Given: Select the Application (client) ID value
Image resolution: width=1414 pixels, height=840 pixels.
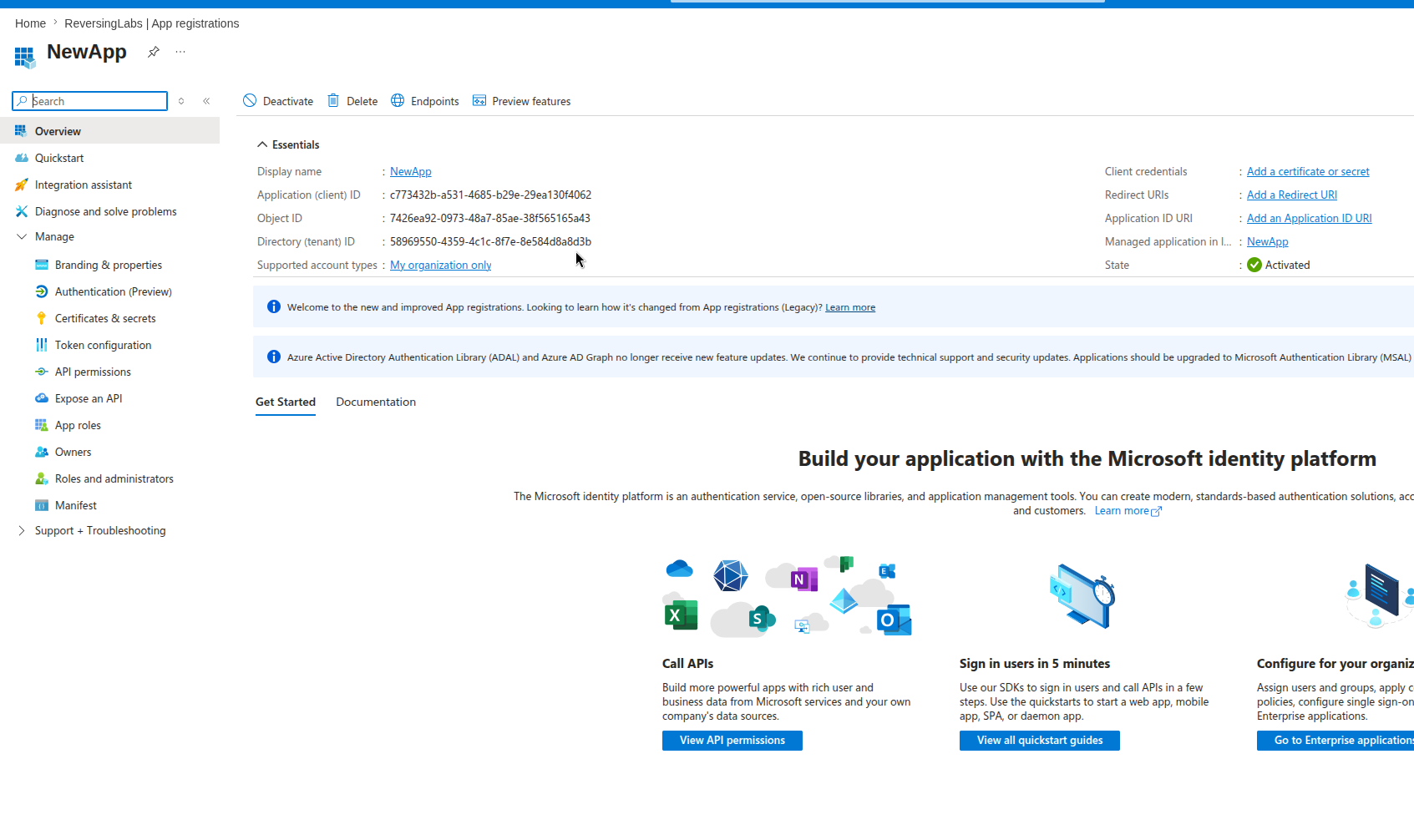Looking at the screenshot, I should (x=490, y=195).
